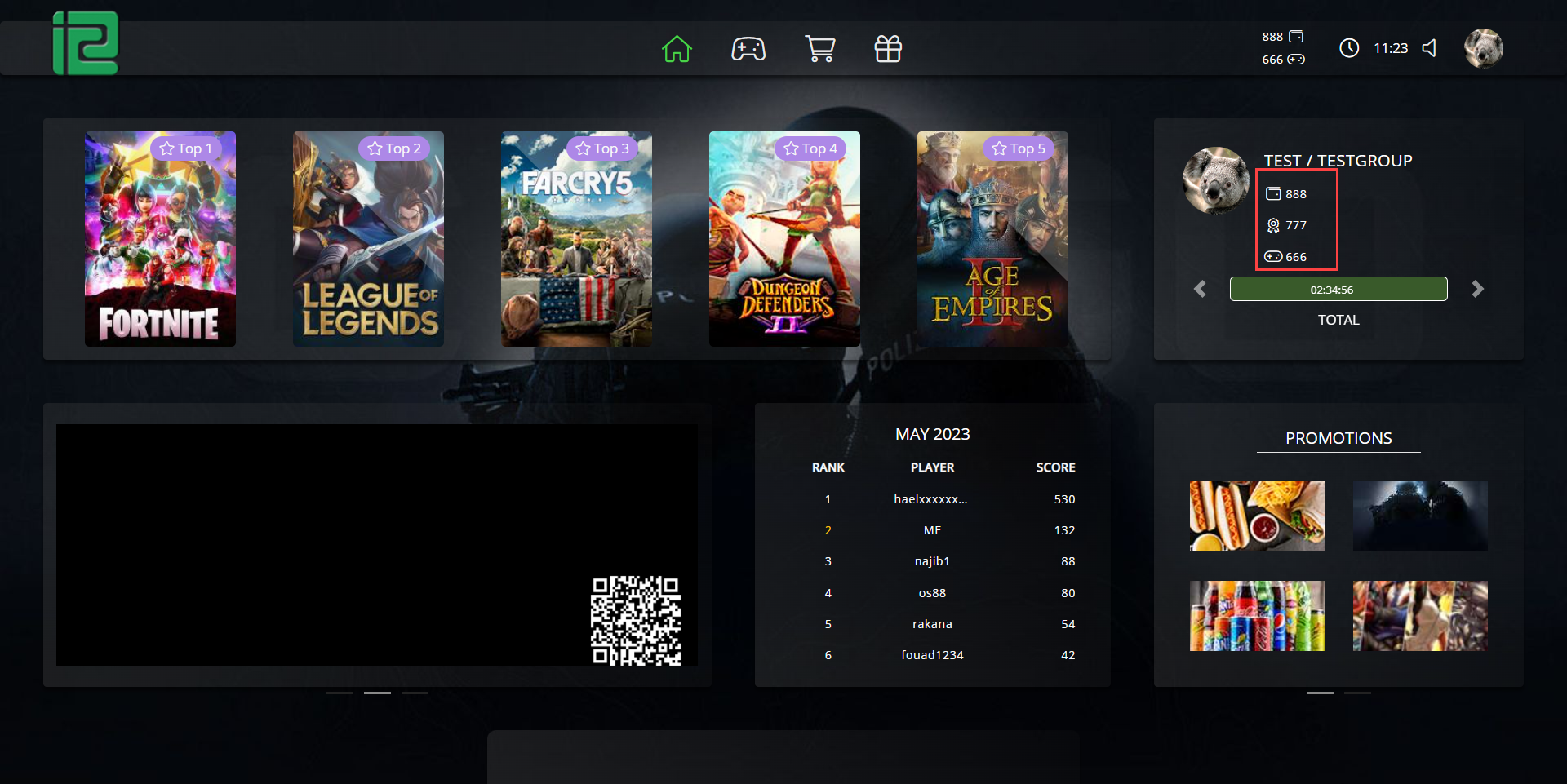Viewport: 1567px width, 784px height.
Task: Open the soda bottles promotion
Action: [1257, 616]
